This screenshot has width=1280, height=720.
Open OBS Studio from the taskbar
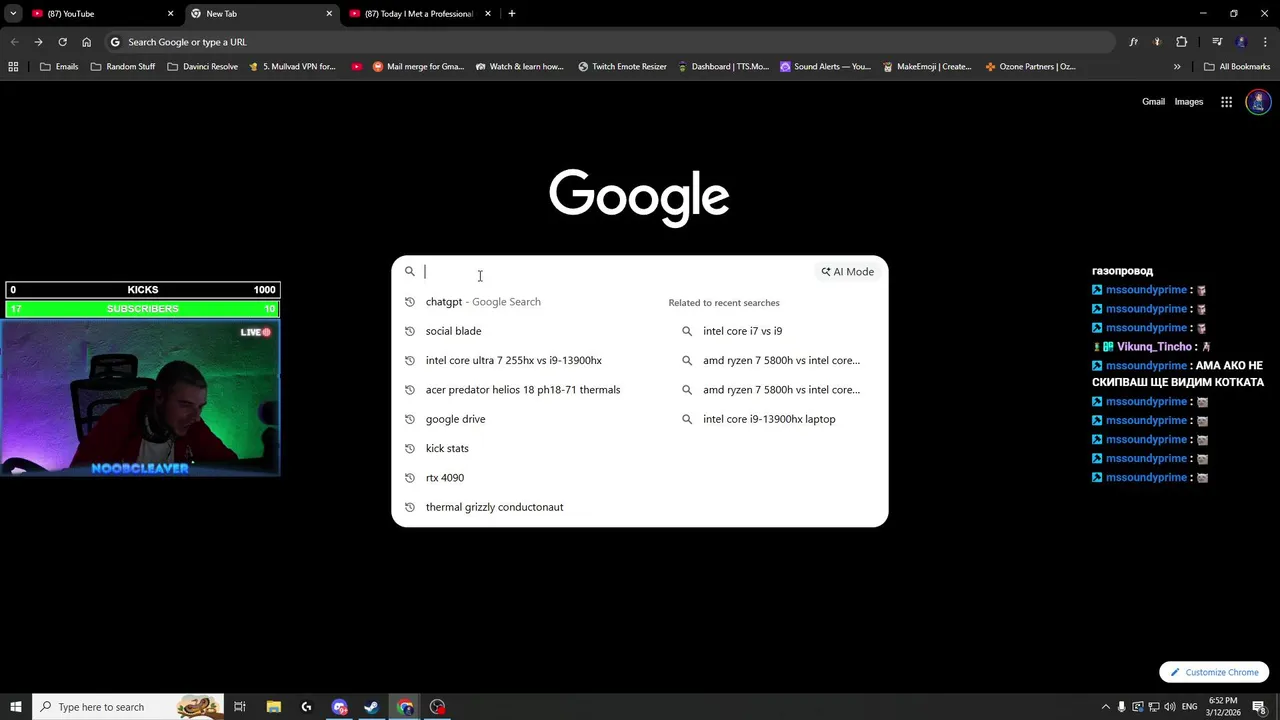pyautogui.click(x=437, y=707)
